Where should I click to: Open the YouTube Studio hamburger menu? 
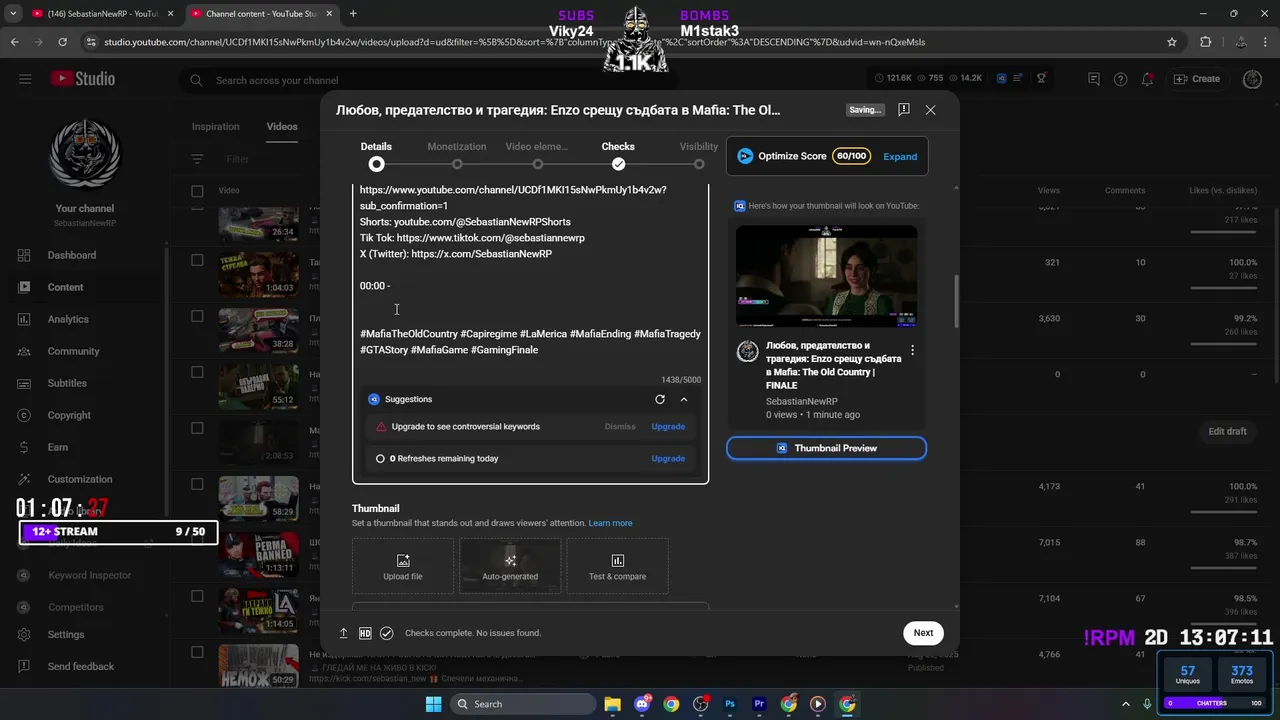point(25,79)
